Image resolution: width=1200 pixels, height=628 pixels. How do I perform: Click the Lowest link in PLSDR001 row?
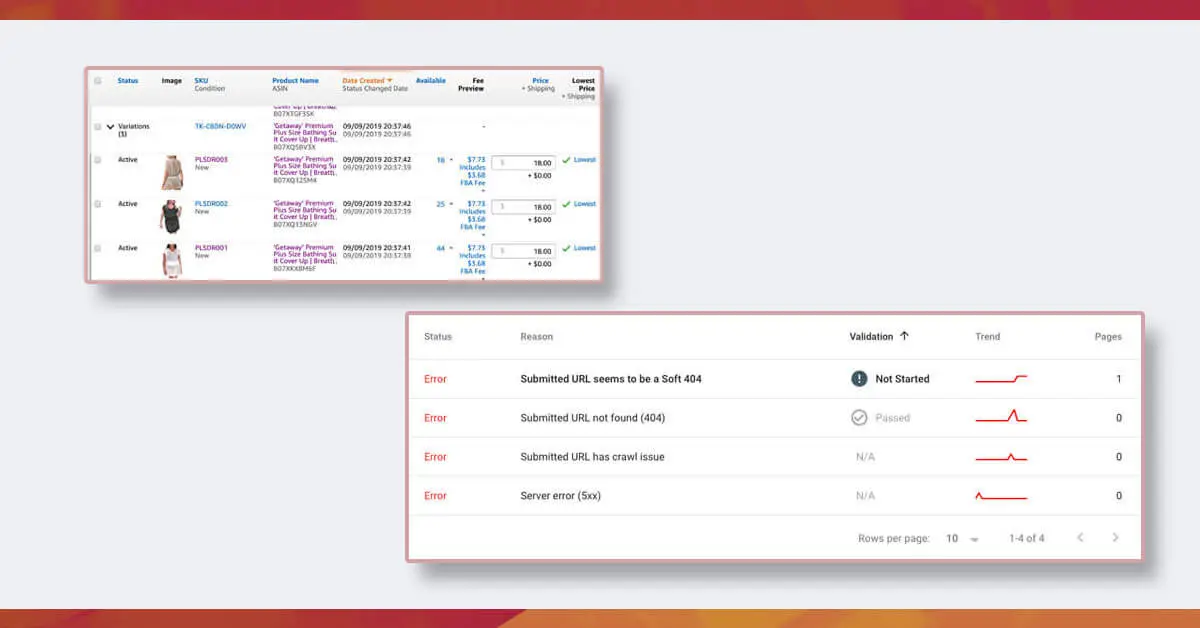[585, 248]
